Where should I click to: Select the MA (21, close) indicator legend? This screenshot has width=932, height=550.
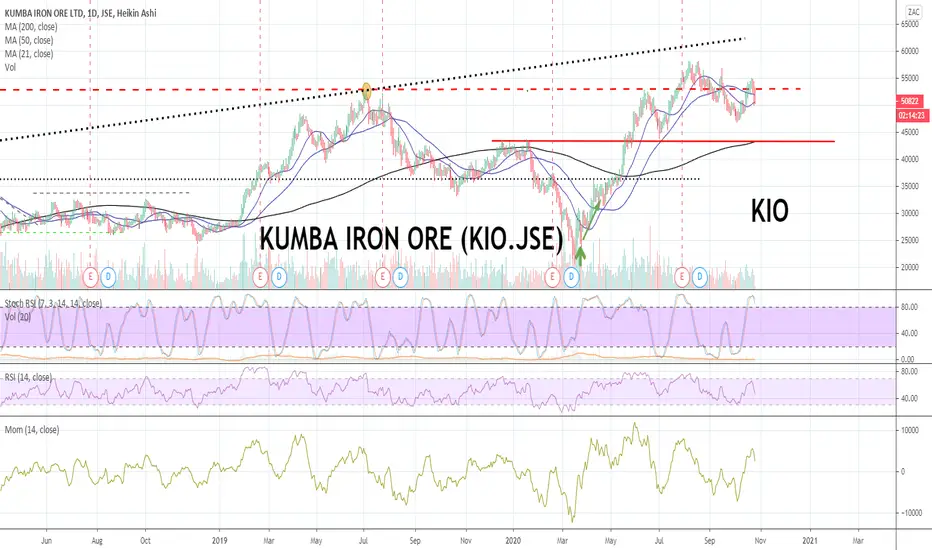click(29, 54)
